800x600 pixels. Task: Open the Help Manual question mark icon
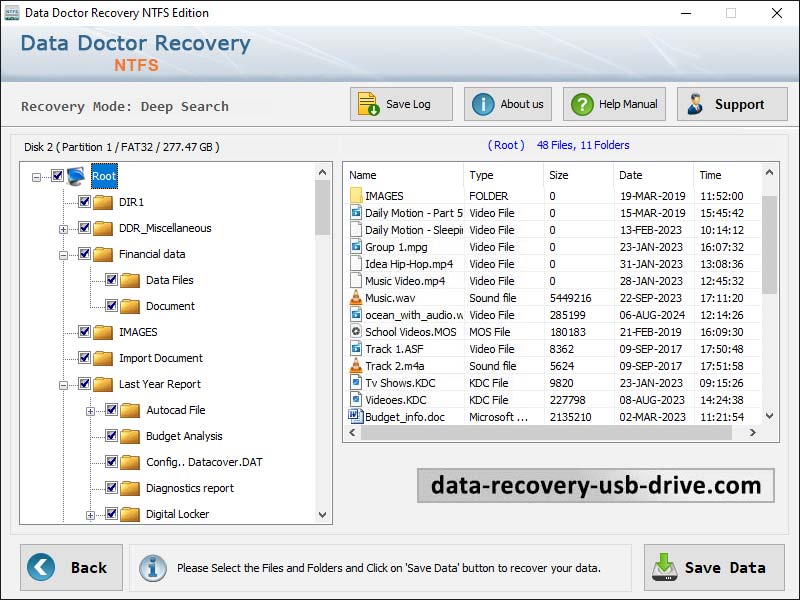coord(580,103)
